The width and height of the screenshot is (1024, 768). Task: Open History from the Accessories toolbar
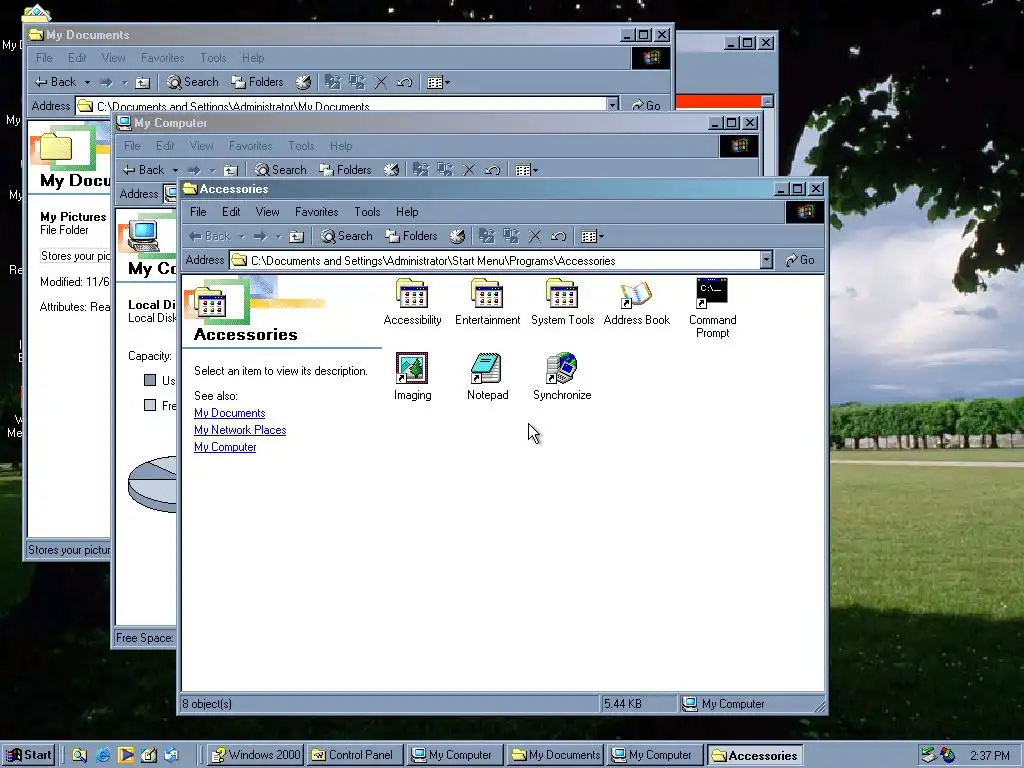[x=457, y=236]
